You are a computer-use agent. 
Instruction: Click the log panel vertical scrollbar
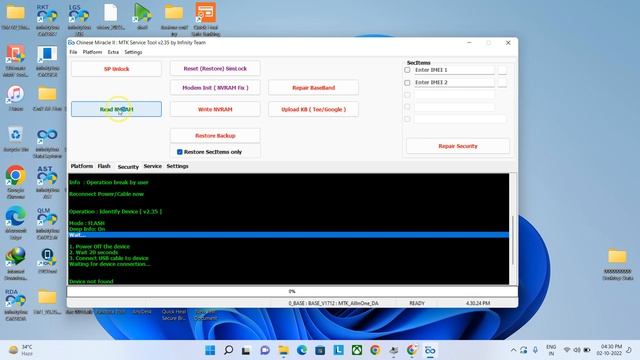[513, 229]
